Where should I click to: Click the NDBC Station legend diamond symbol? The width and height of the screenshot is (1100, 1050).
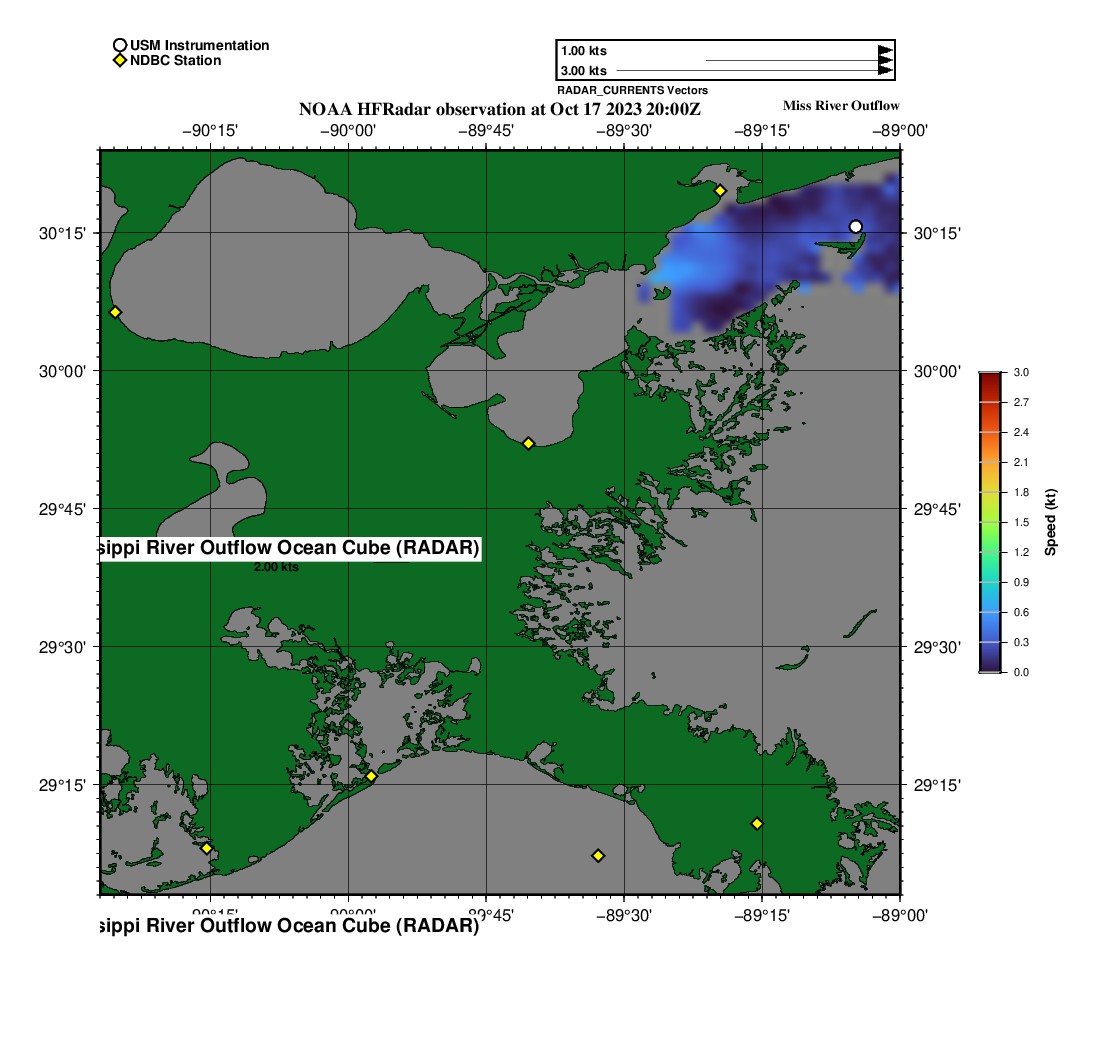[120, 61]
